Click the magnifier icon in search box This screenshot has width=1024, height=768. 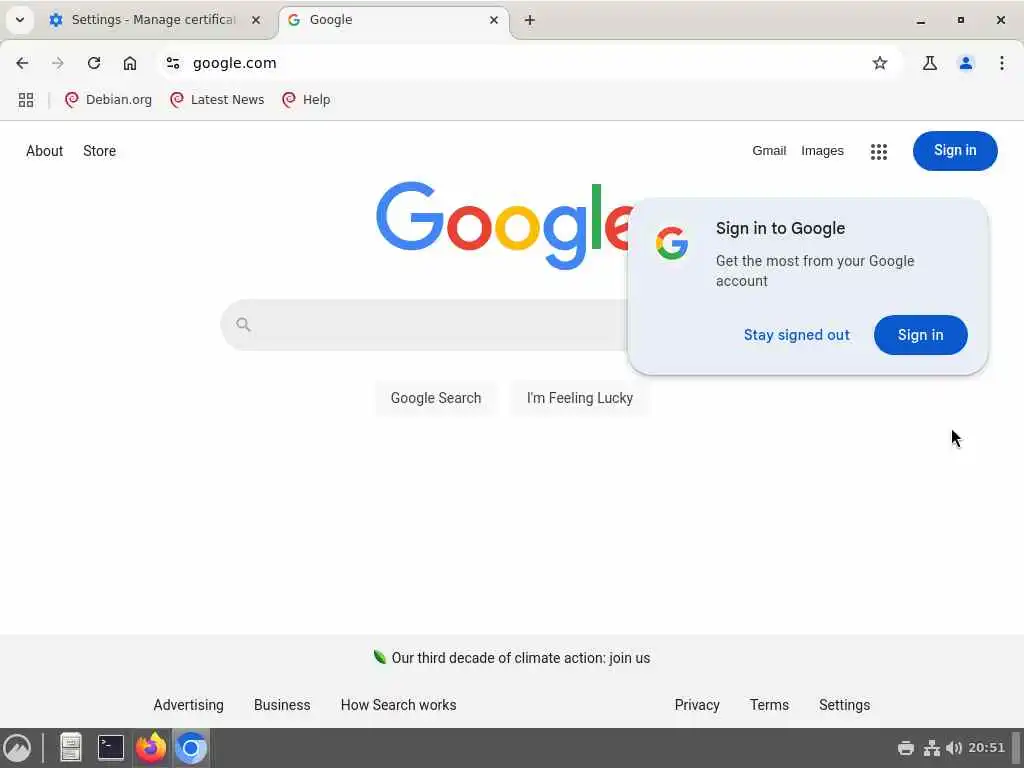244,325
